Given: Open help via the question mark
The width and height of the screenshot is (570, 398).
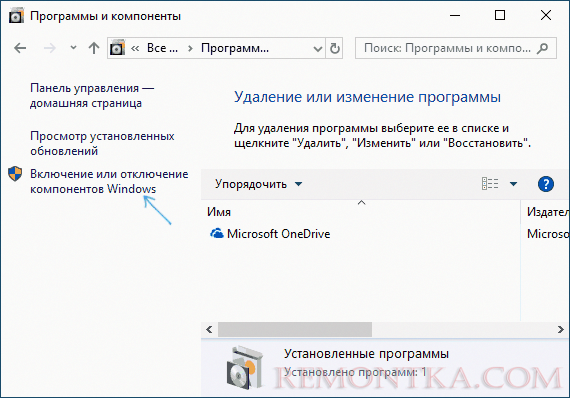Looking at the screenshot, I should pos(546,184).
